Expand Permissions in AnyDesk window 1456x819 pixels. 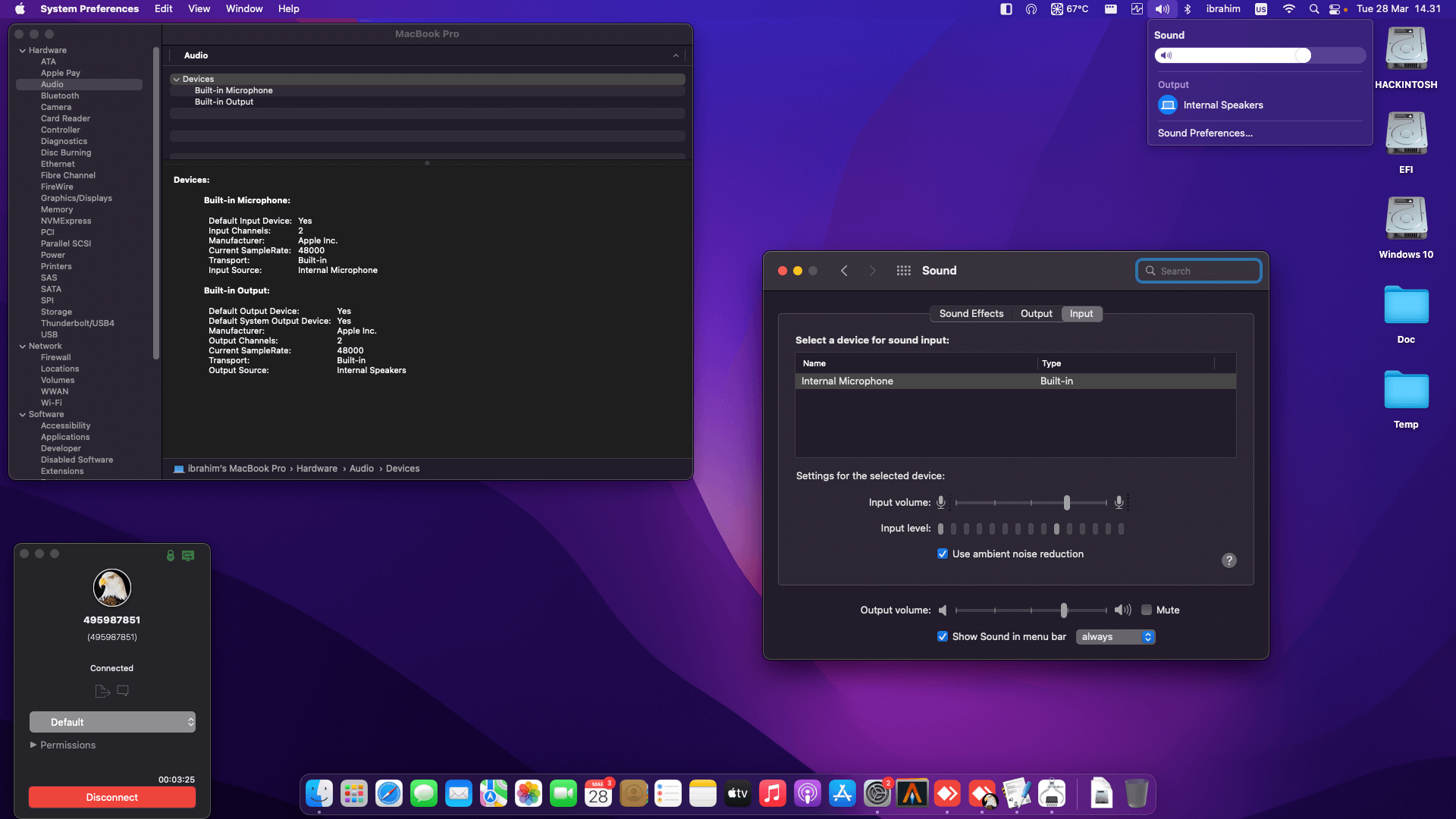[33, 745]
